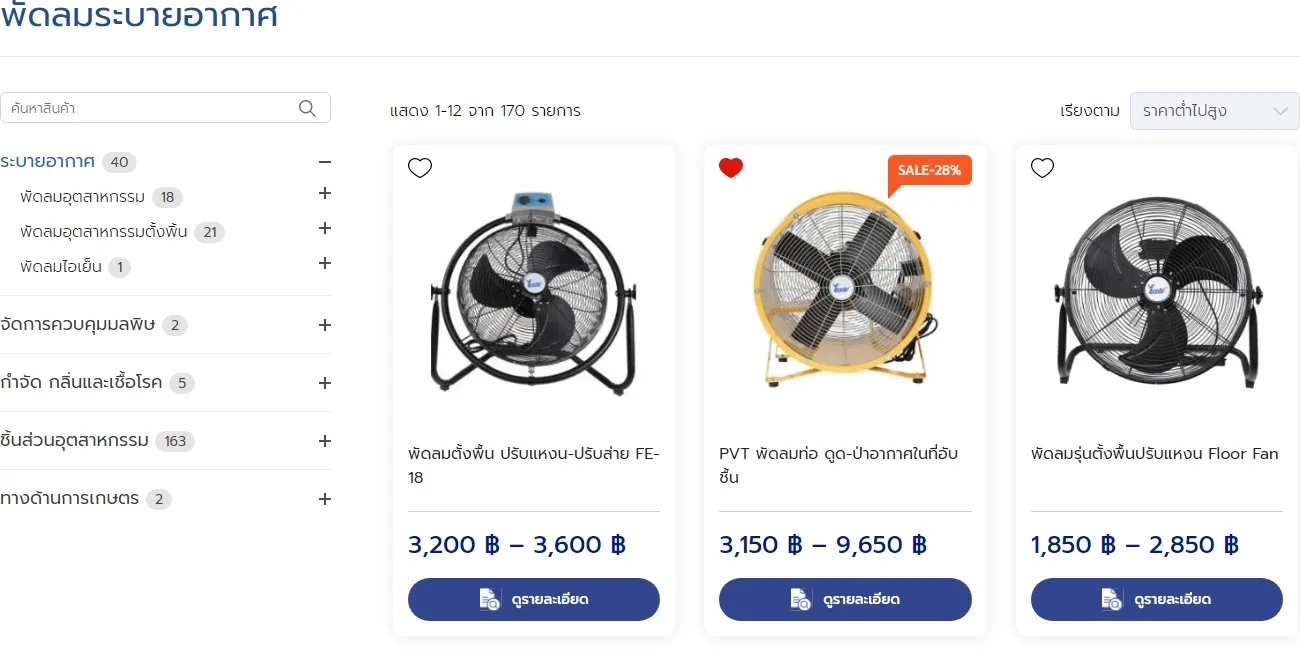View details of the PVT duct fan

coord(845,599)
